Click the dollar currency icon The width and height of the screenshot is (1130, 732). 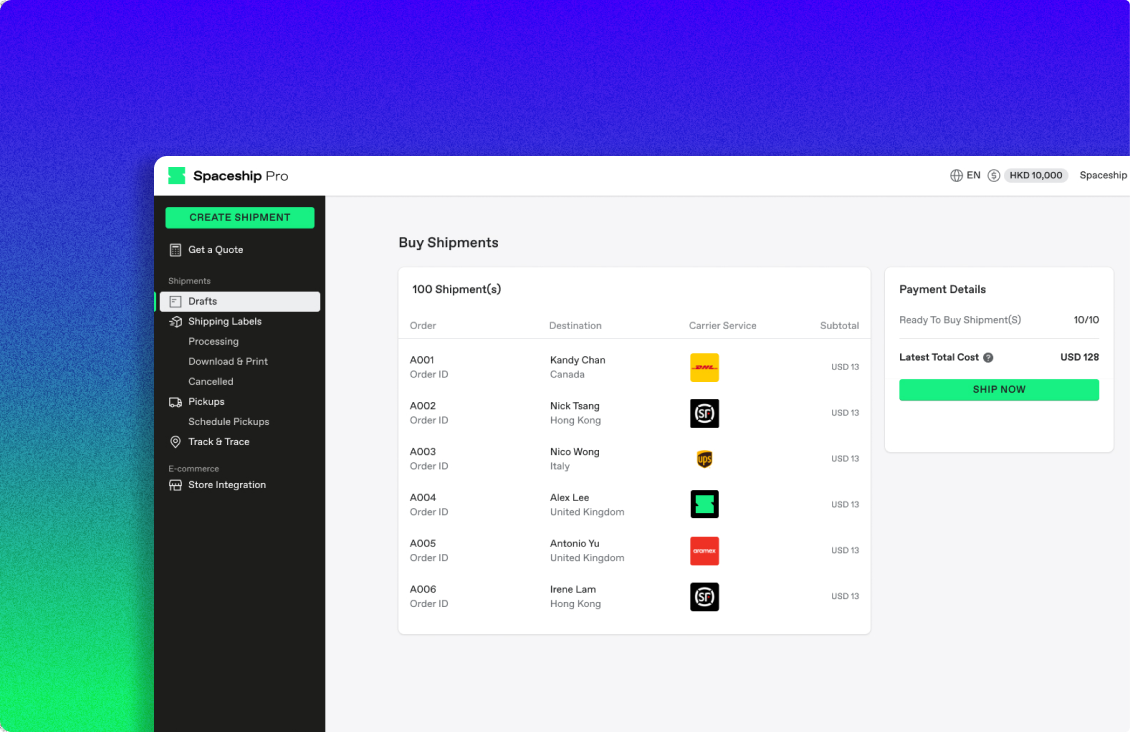[x=993, y=176]
